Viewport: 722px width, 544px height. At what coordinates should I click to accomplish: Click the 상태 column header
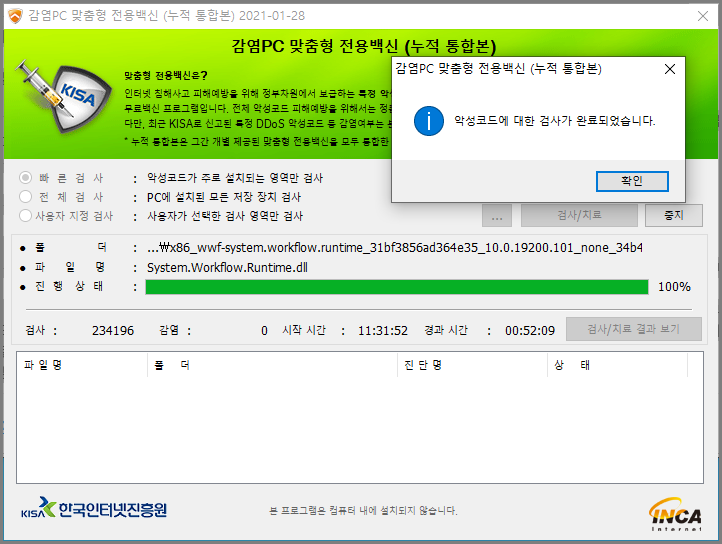coord(617,365)
